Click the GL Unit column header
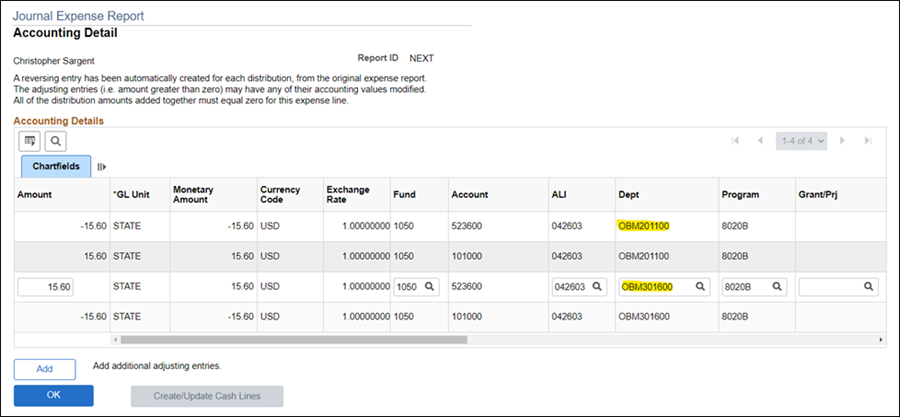Image resolution: width=900 pixels, height=417 pixels. pos(131,194)
